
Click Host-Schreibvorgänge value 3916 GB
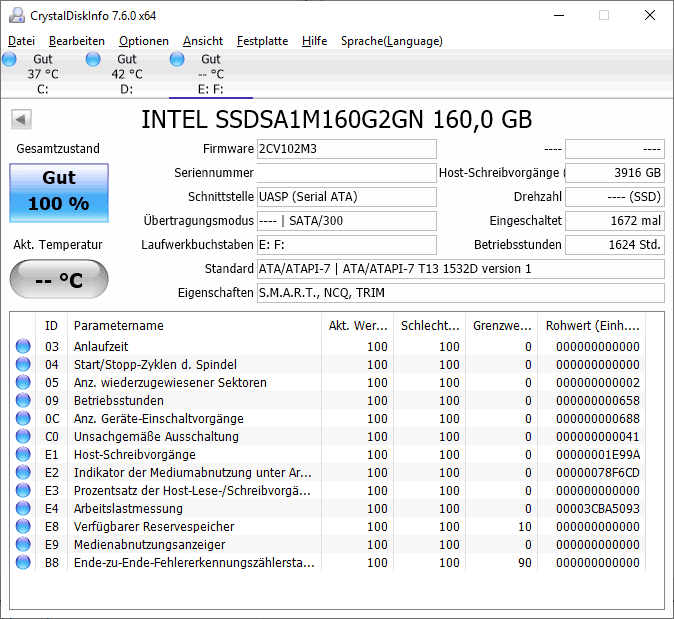[615, 173]
